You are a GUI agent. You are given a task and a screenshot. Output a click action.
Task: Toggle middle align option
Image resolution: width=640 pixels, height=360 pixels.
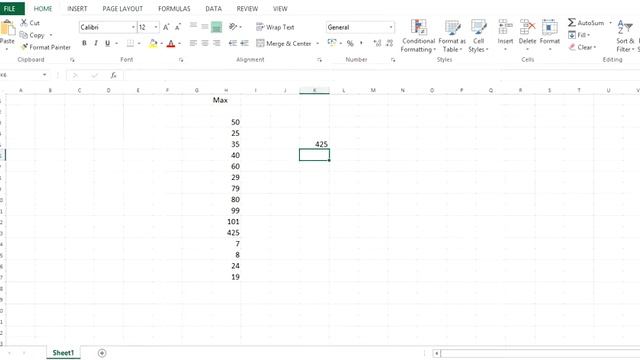[205, 27]
